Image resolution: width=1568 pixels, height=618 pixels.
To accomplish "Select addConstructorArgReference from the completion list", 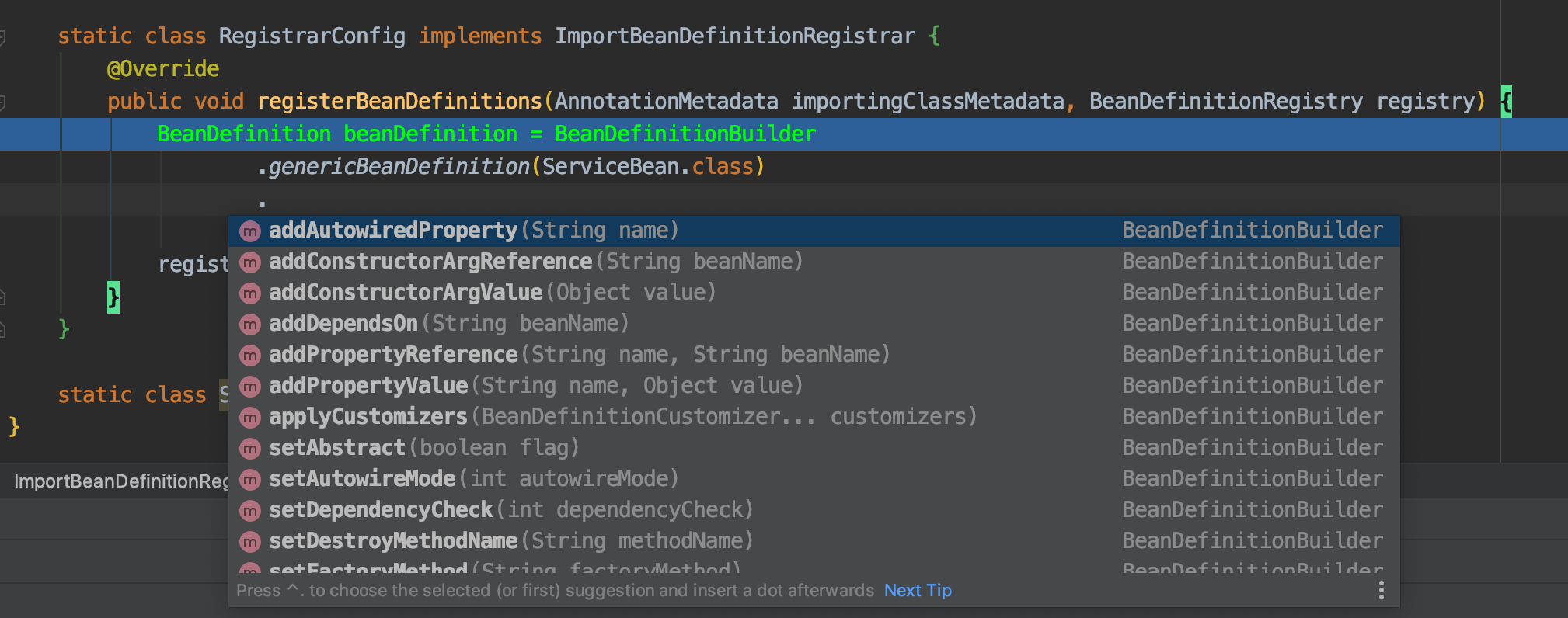I will tap(430, 262).
